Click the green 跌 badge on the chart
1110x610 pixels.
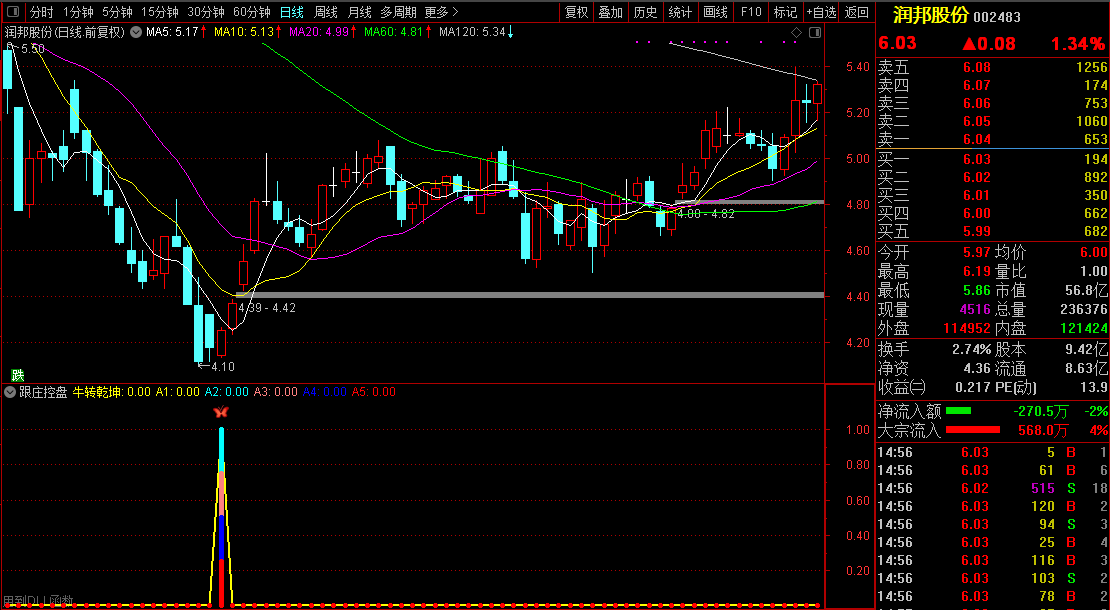[x=17, y=375]
